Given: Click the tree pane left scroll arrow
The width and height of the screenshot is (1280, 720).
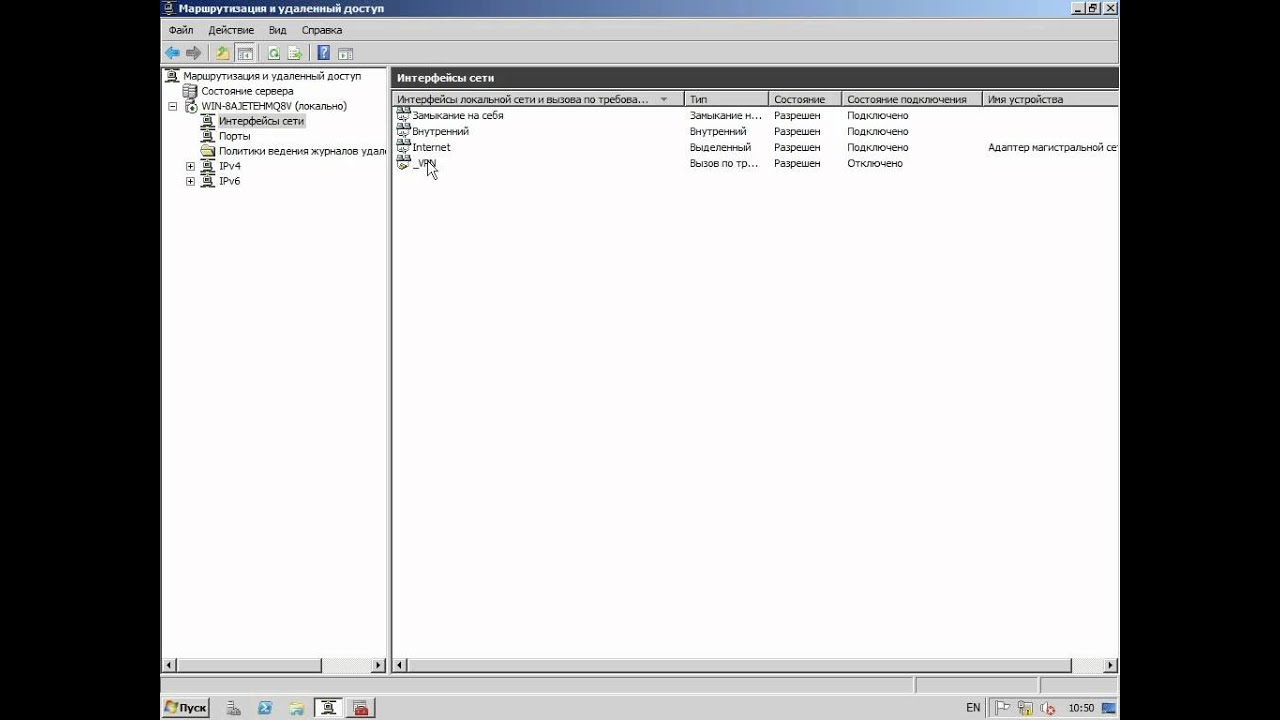Looking at the screenshot, I should point(169,665).
